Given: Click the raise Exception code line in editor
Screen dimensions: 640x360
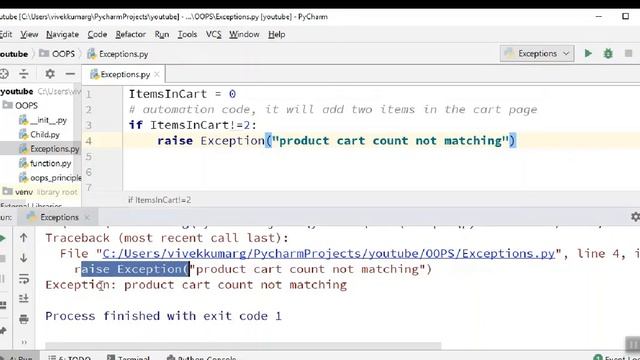Looking at the screenshot, I should click(337, 141).
